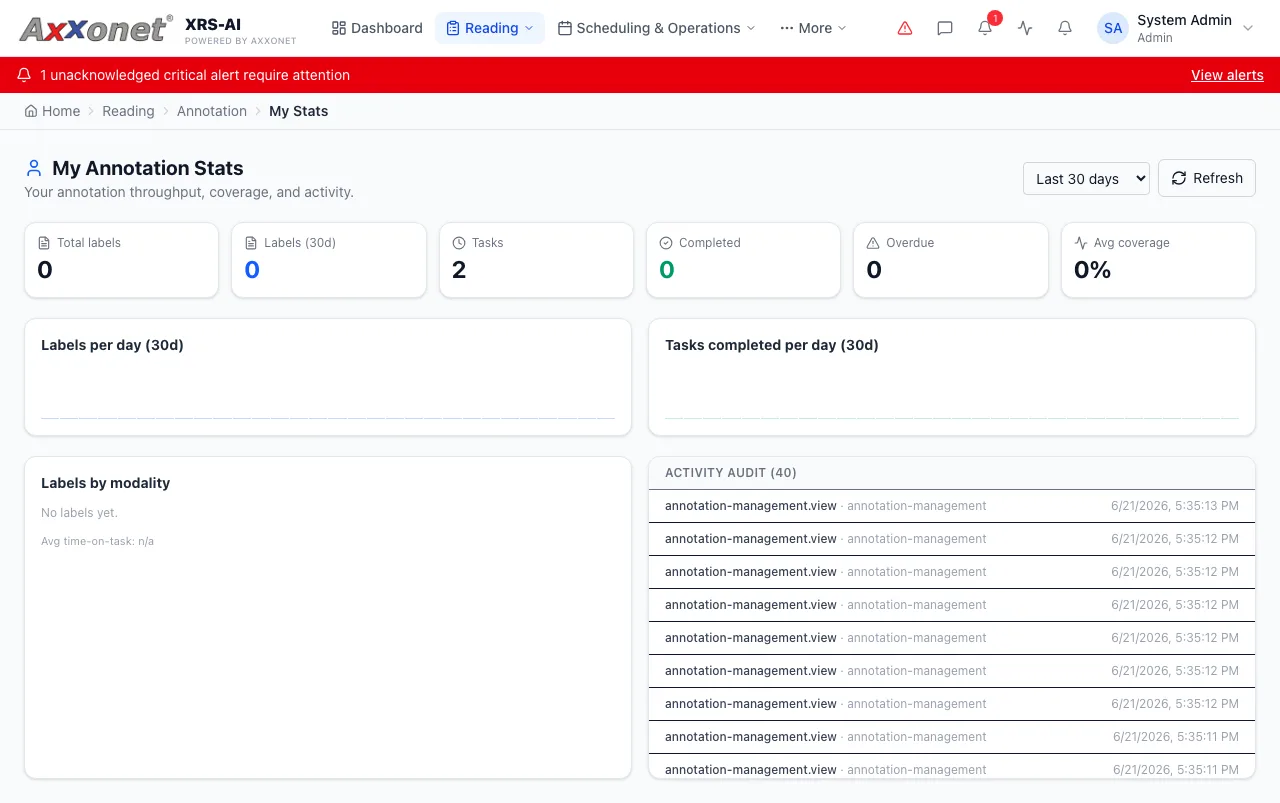
Task: Click 'Avg time-on-task: n/a' text
Action: pyautogui.click(x=97, y=541)
